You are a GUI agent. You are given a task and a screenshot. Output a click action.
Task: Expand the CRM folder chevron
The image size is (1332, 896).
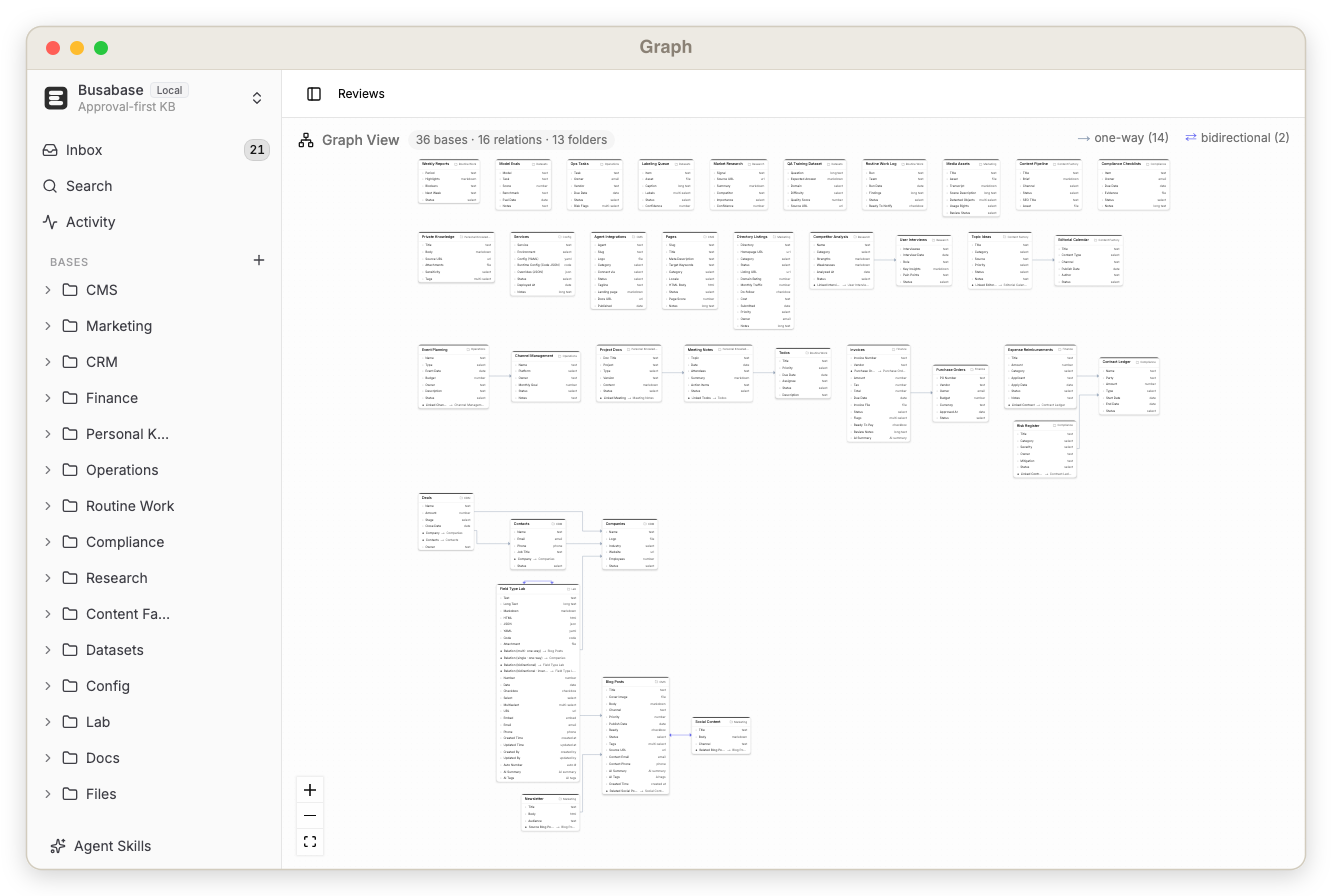pyautogui.click(x=47, y=362)
